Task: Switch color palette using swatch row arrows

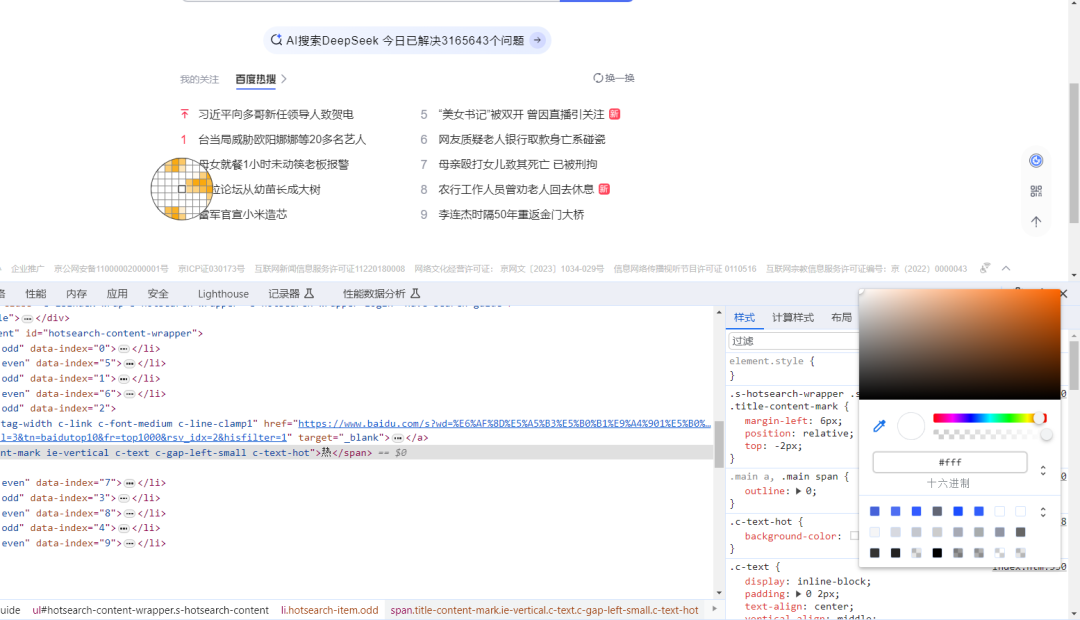Action: tap(1043, 512)
